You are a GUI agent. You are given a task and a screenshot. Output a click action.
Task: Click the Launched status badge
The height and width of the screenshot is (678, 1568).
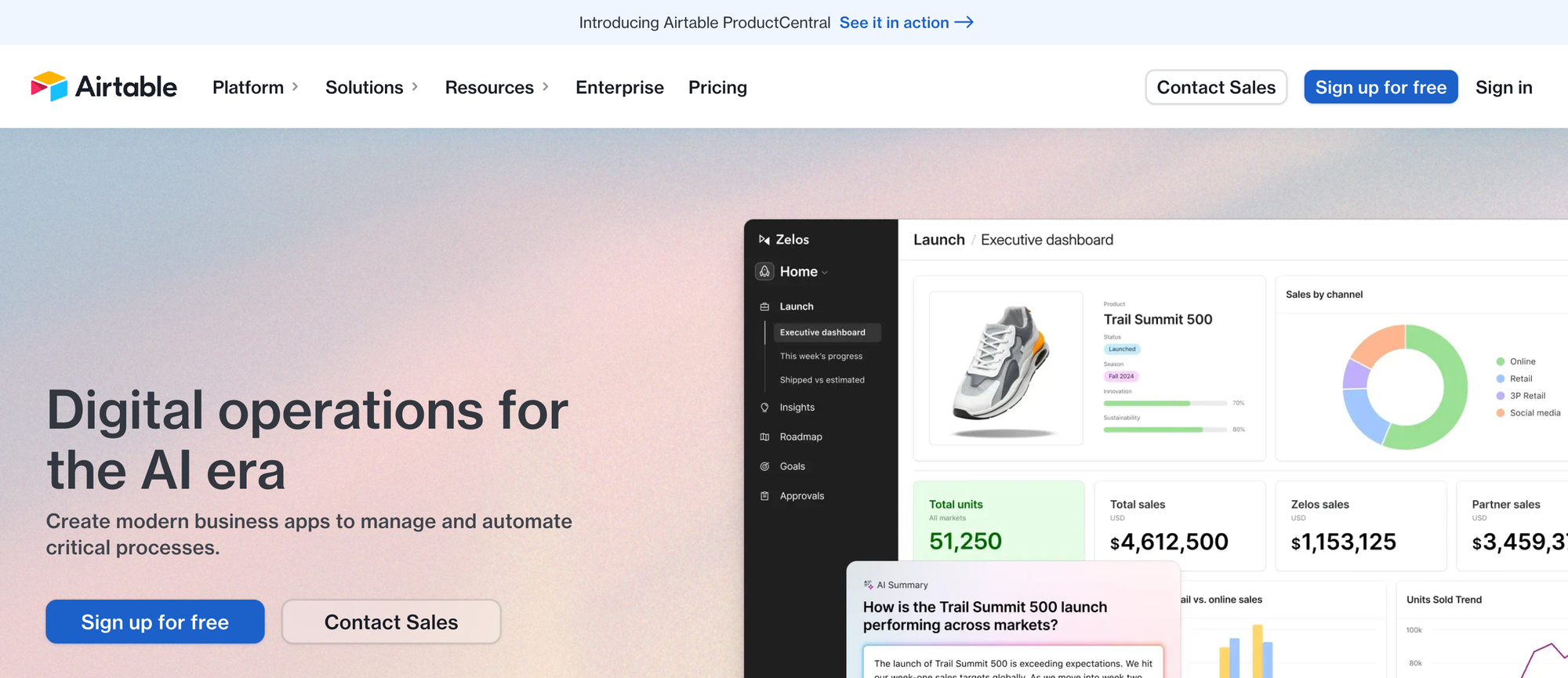click(1122, 349)
